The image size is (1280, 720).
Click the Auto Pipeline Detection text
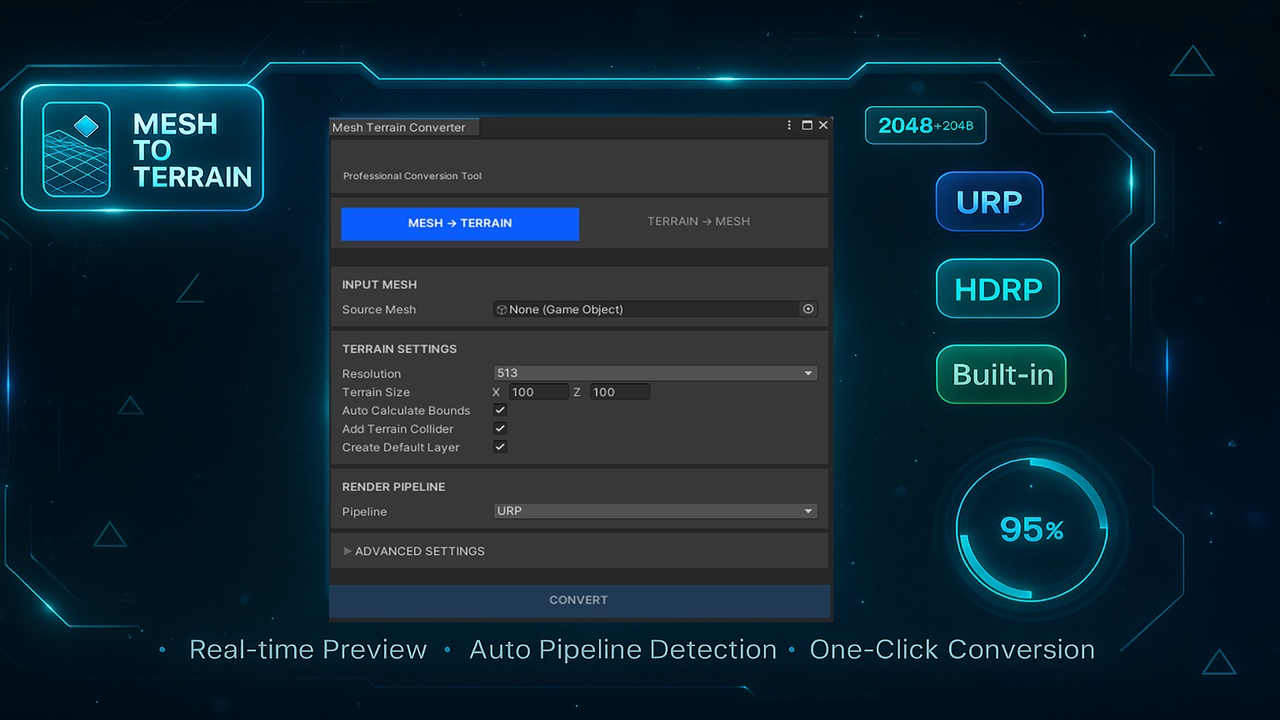click(623, 650)
